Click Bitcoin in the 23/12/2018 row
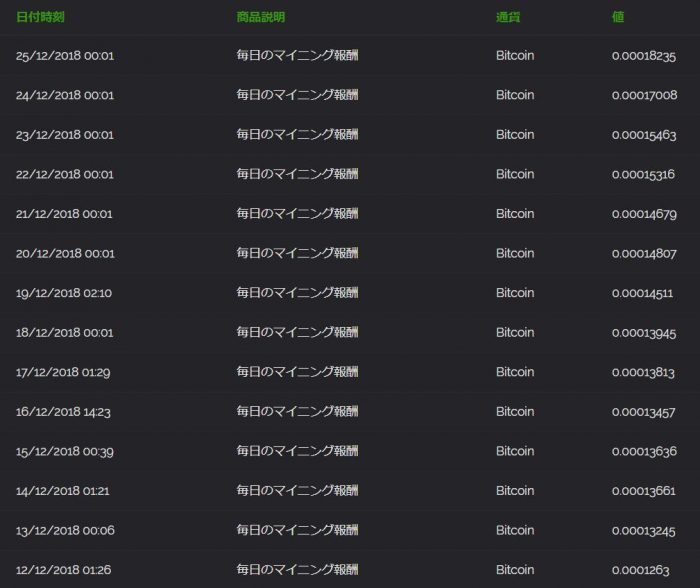This screenshot has width=700, height=588. pyautogui.click(x=515, y=134)
